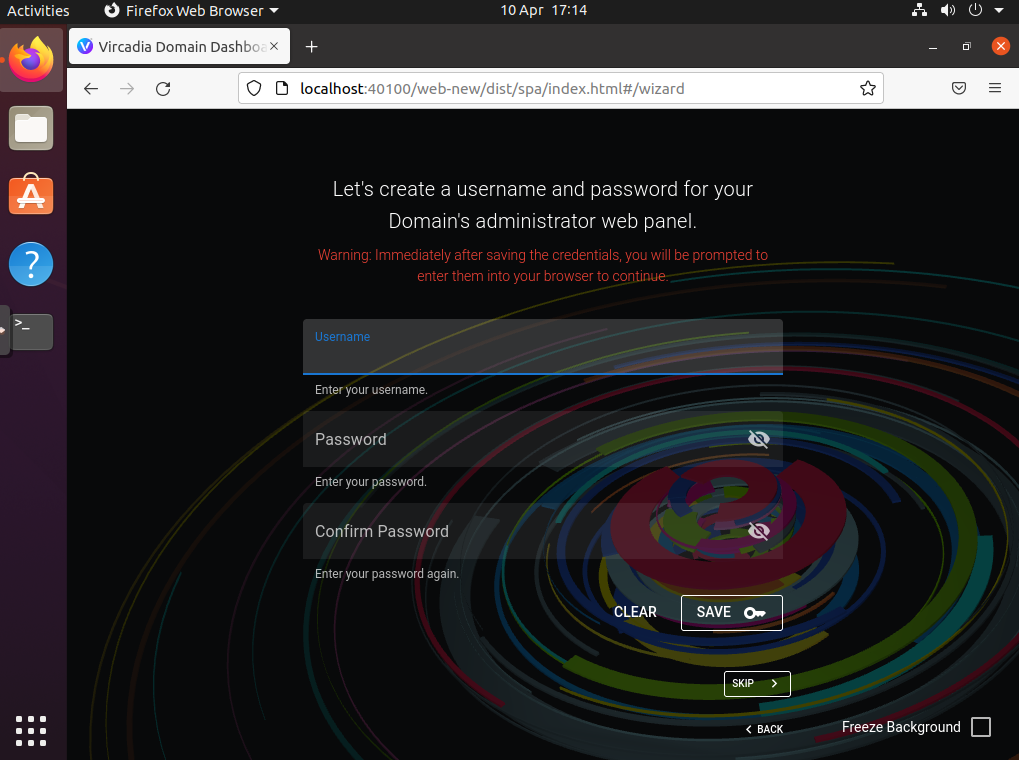The width and height of the screenshot is (1019, 760).
Task: Reload the current page
Action: pyautogui.click(x=163, y=88)
